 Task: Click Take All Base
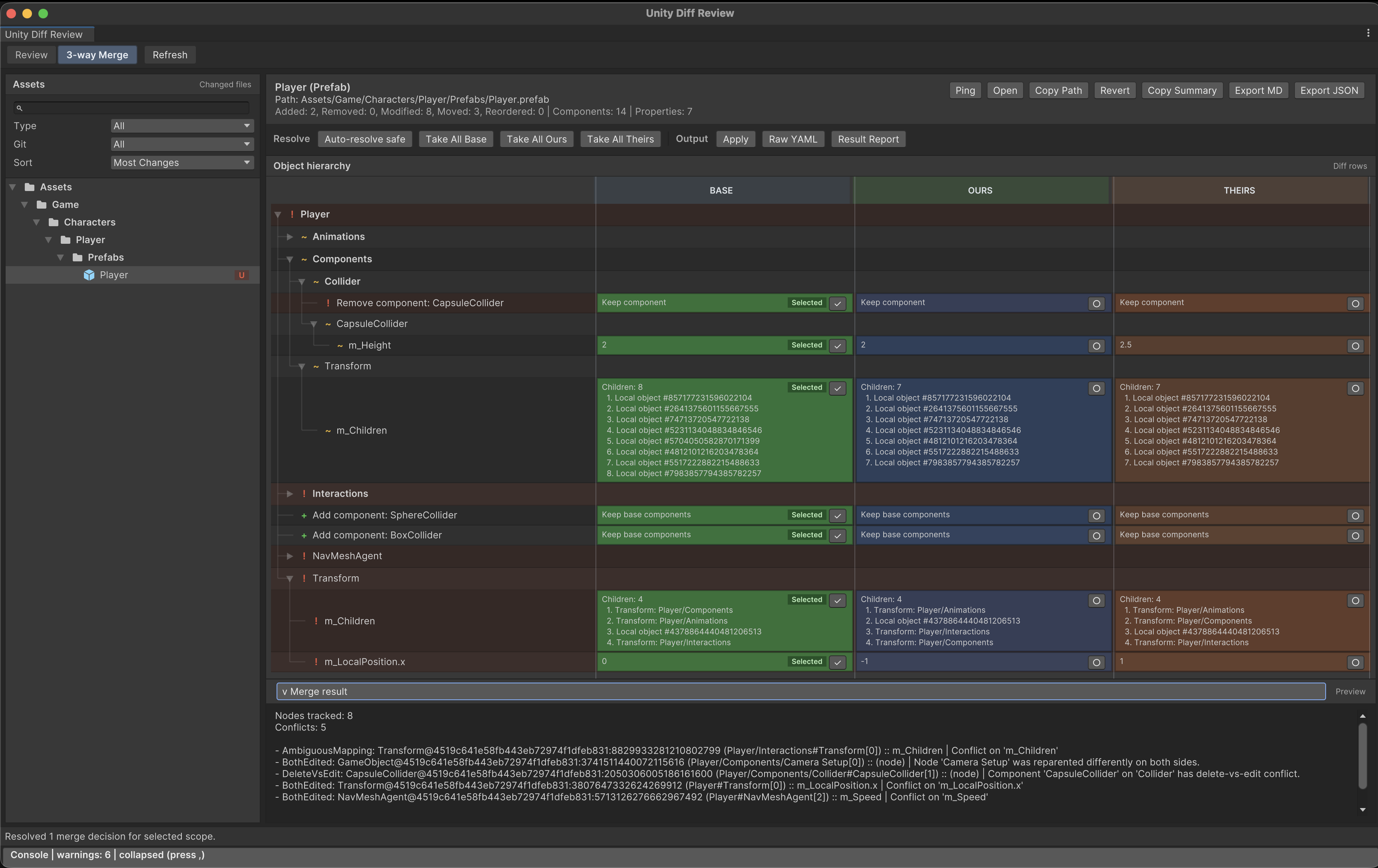click(456, 139)
